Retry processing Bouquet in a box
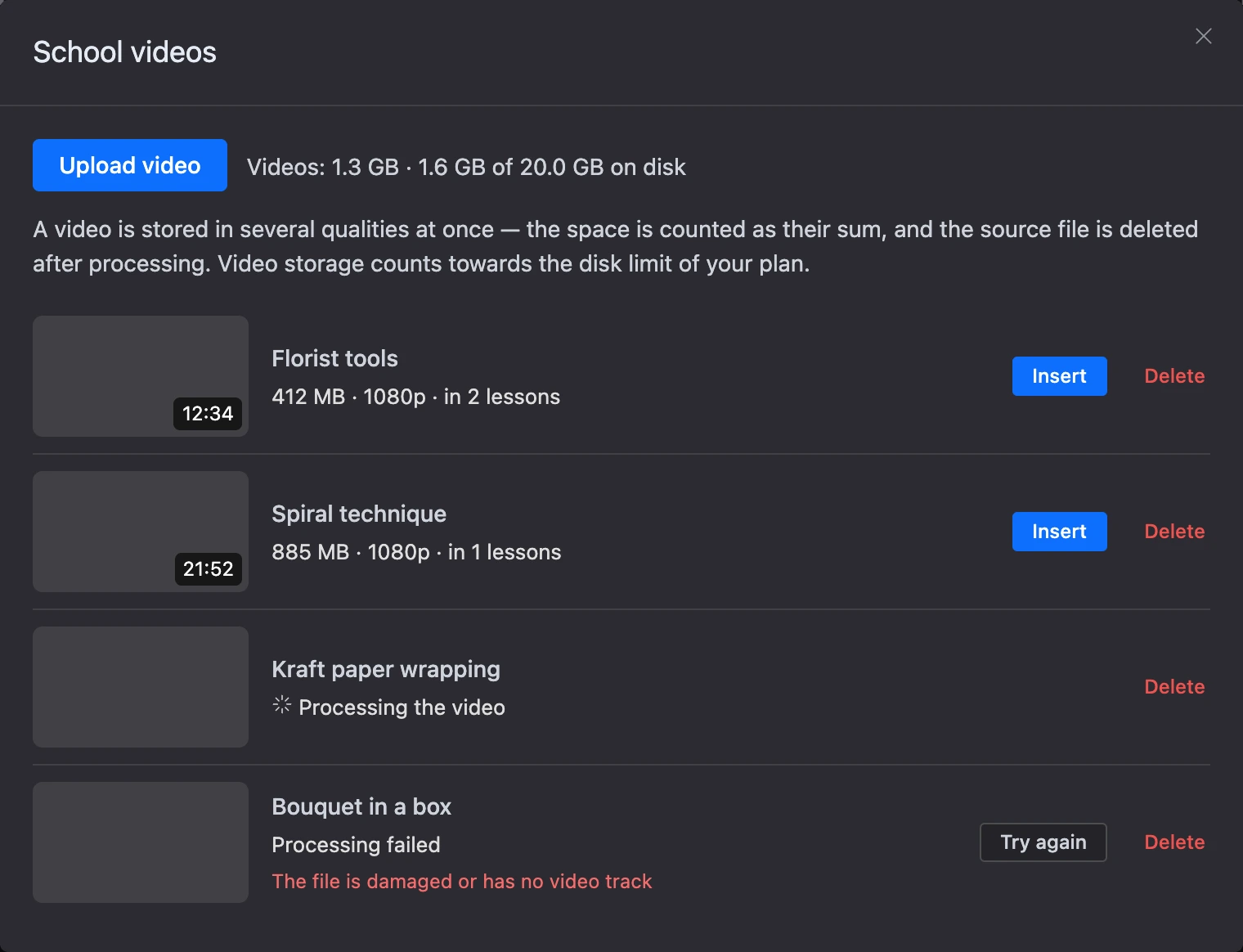This screenshot has width=1243, height=952. click(1043, 842)
